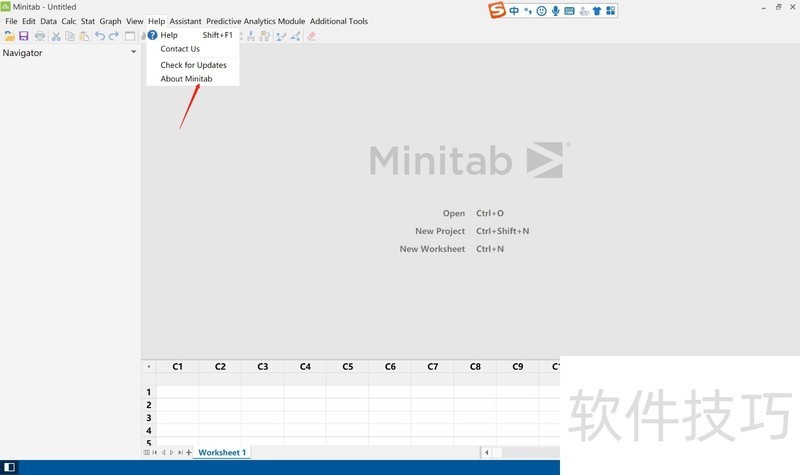Go to previous worksheet tab arrow

click(x=164, y=453)
